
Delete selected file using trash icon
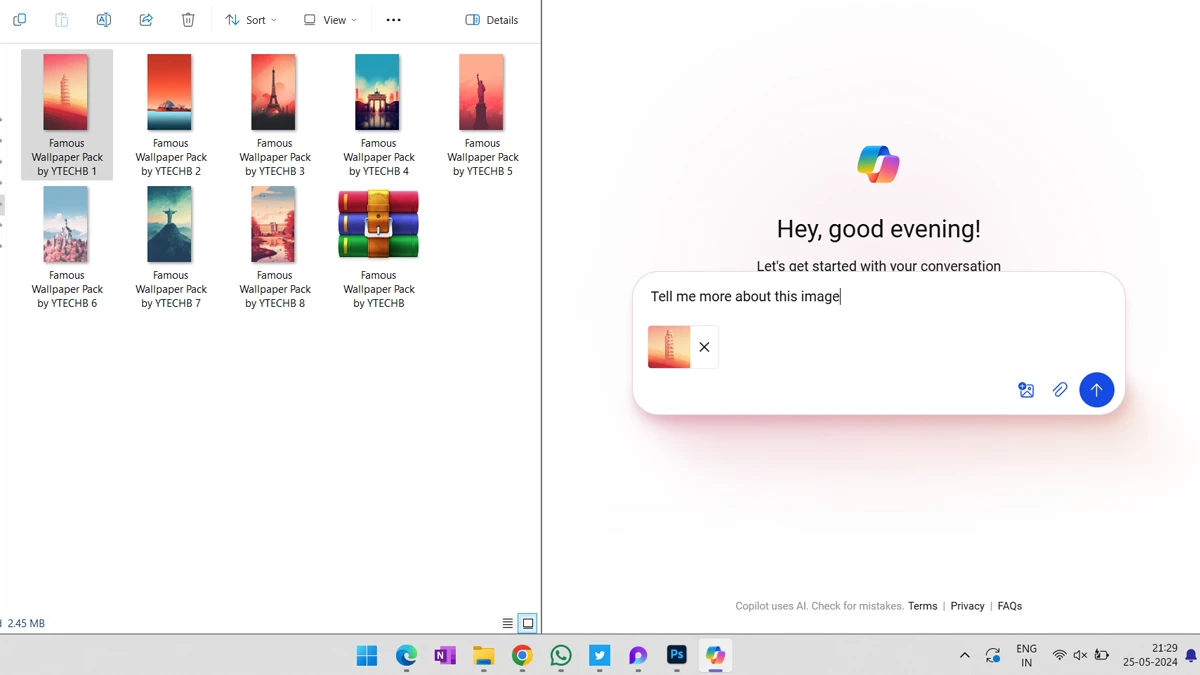click(x=187, y=19)
